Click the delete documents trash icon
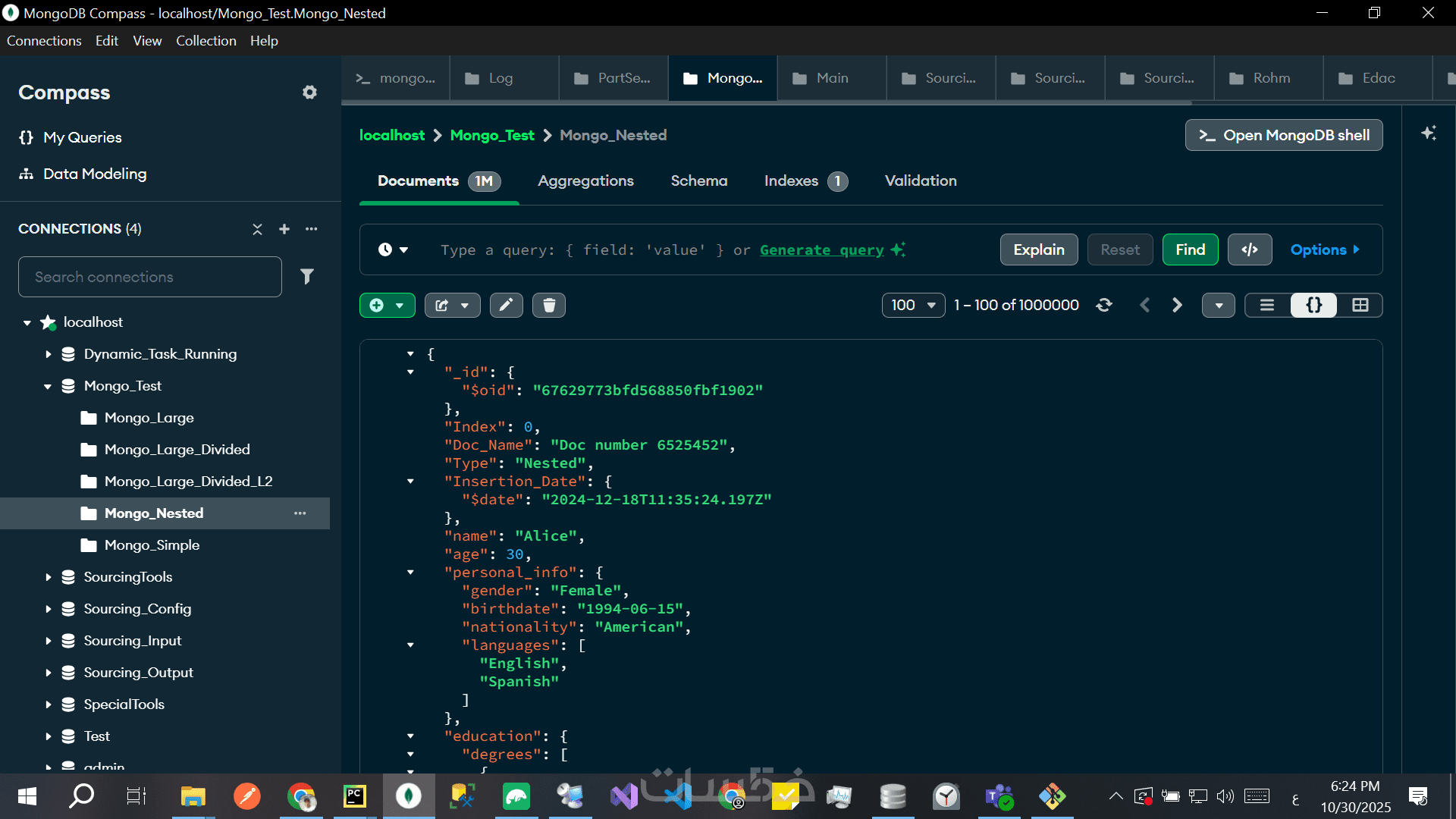This screenshot has width=1456, height=819. (x=549, y=305)
